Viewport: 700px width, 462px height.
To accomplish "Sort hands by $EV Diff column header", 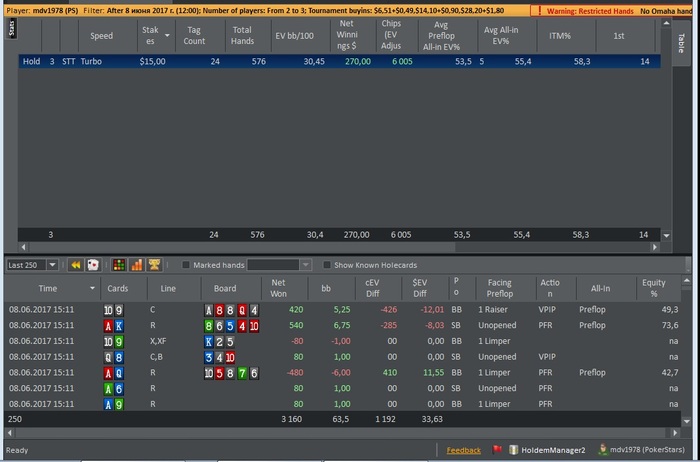I will 420,288.
